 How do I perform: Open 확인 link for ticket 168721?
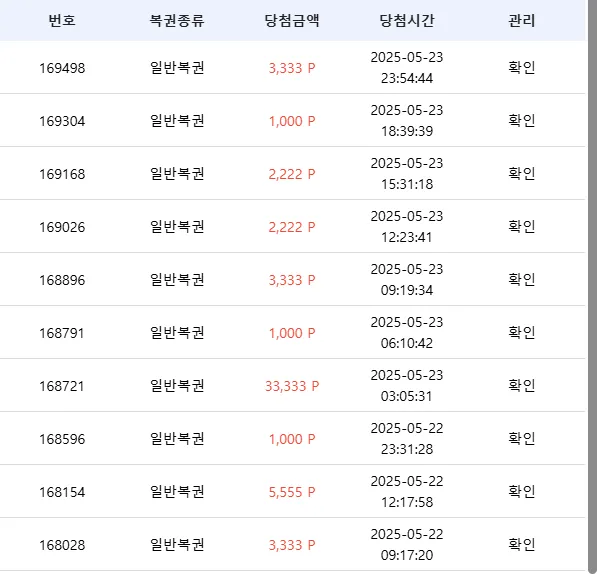point(522,385)
